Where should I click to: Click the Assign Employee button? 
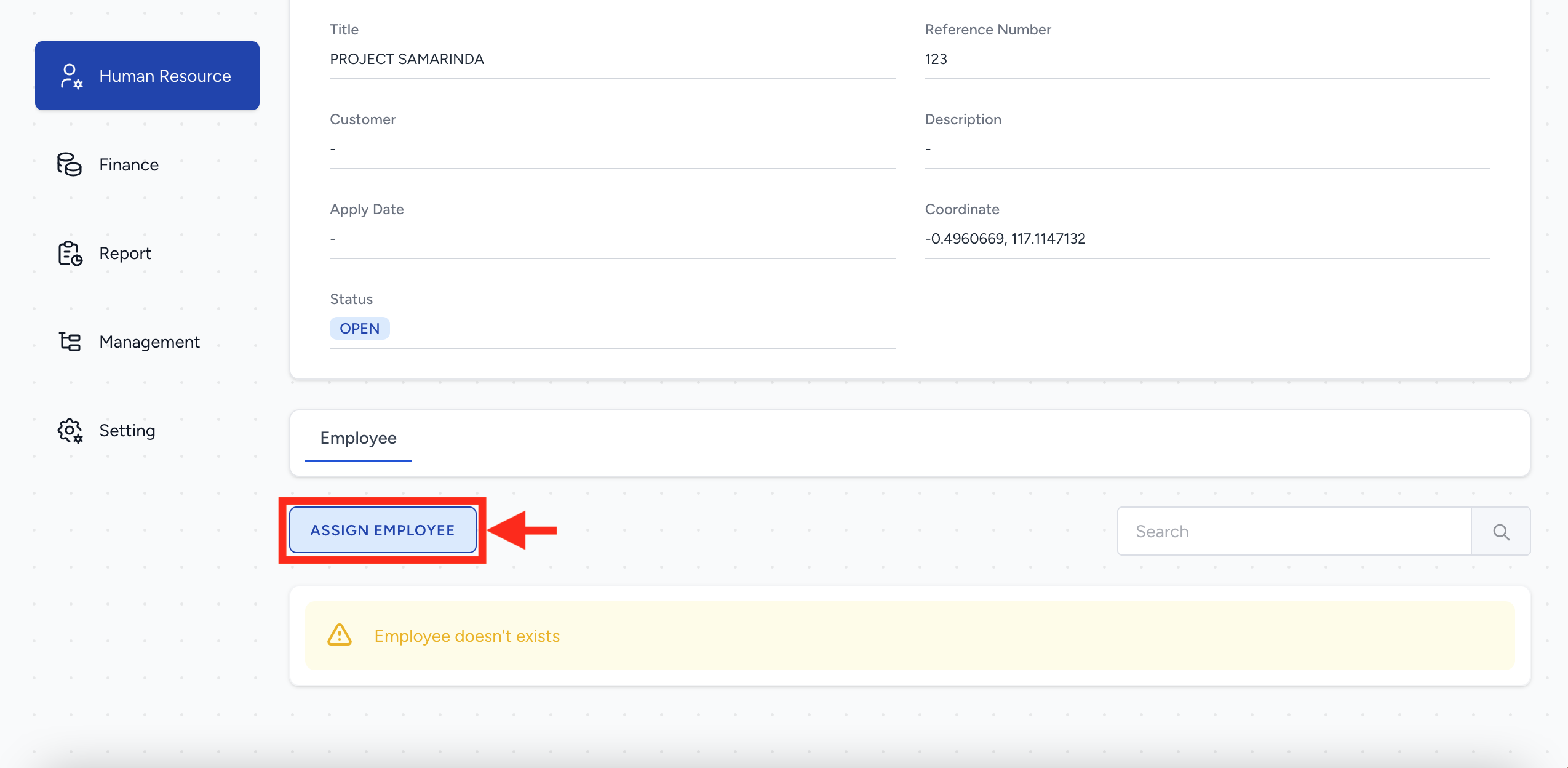coord(383,530)
